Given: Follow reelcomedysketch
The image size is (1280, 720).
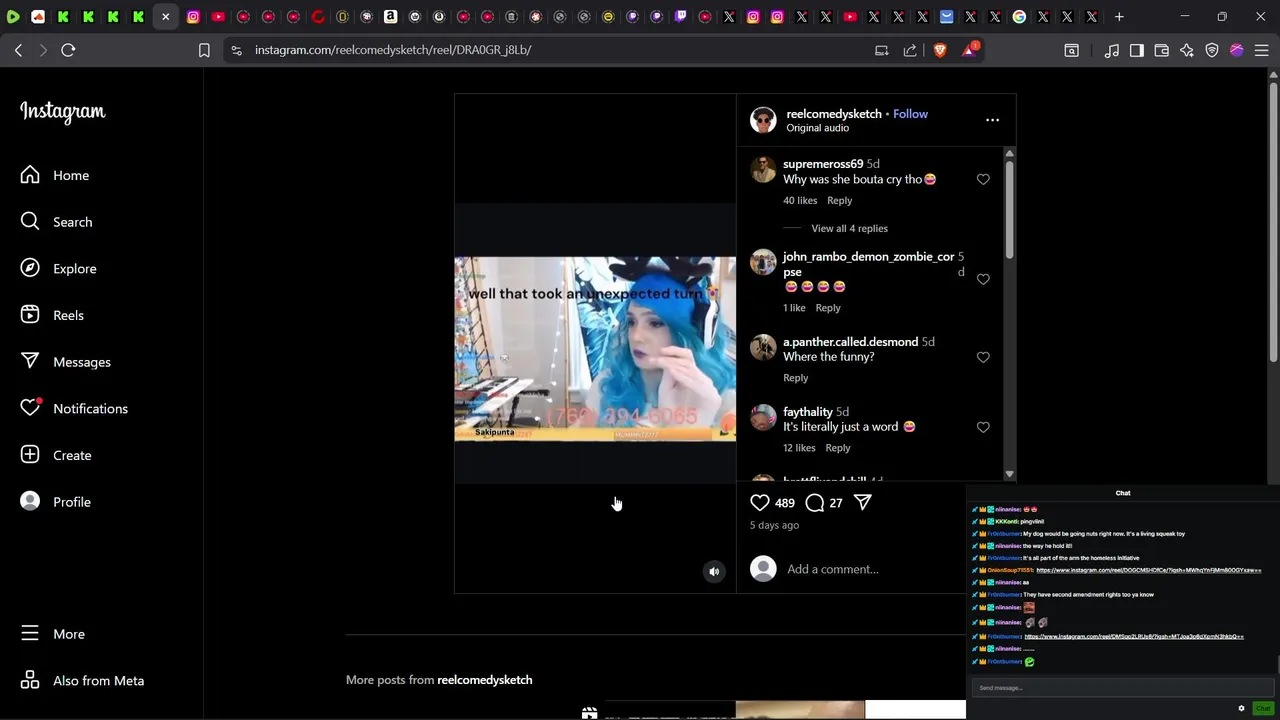Looking at the screenshot, I should click(x=910, y=114).
